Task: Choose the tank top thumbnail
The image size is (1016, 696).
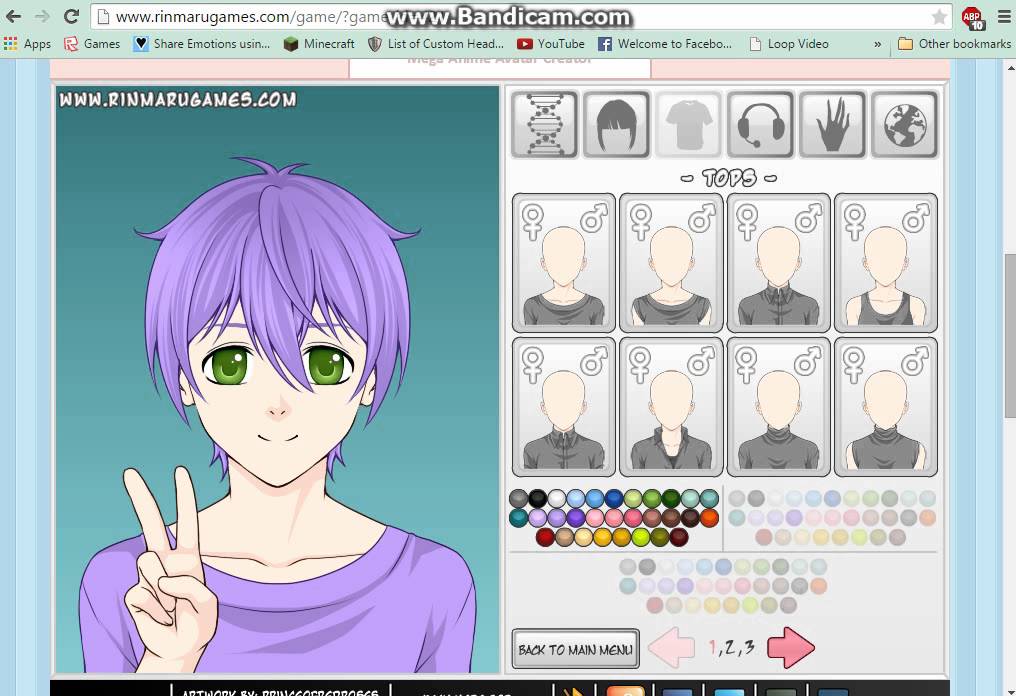Action: 886,262
